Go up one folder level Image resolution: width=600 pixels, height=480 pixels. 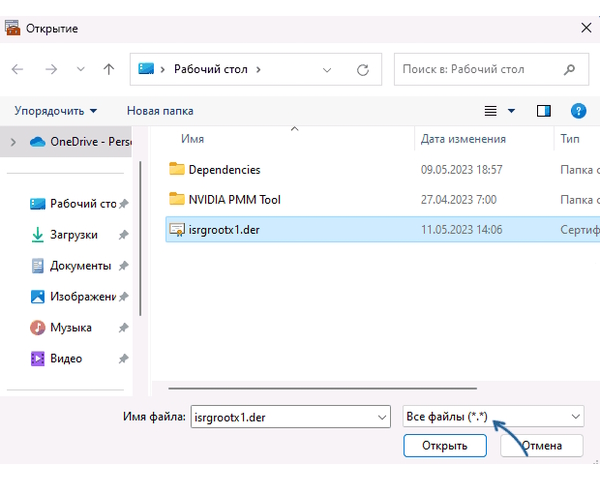[x=109, y=69]
